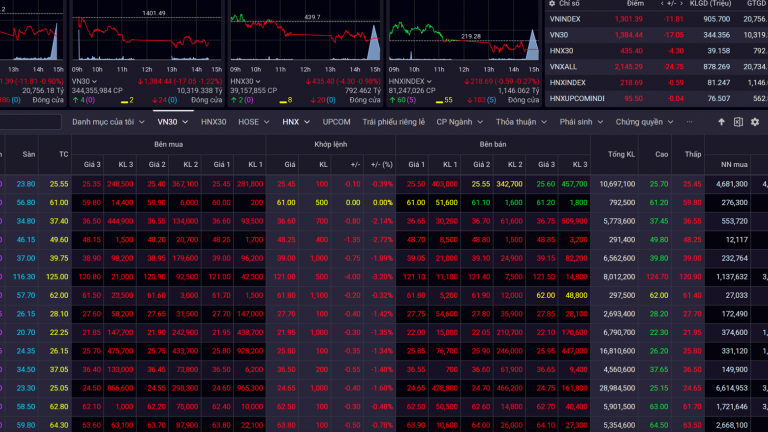Click Khớp lệnh Giá column header

tap(290, 165)
